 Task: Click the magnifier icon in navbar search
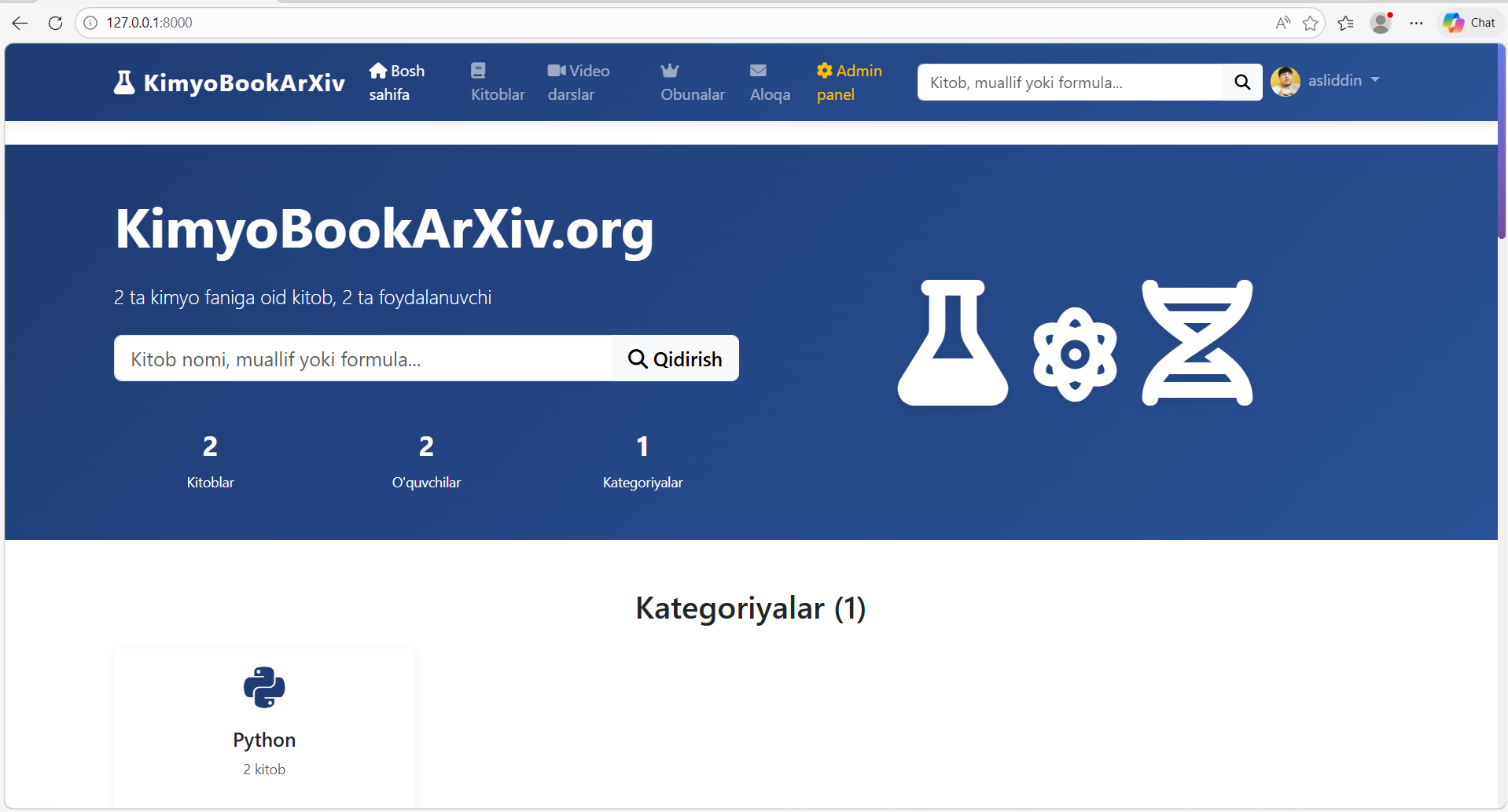click(x=1241, y=83)
